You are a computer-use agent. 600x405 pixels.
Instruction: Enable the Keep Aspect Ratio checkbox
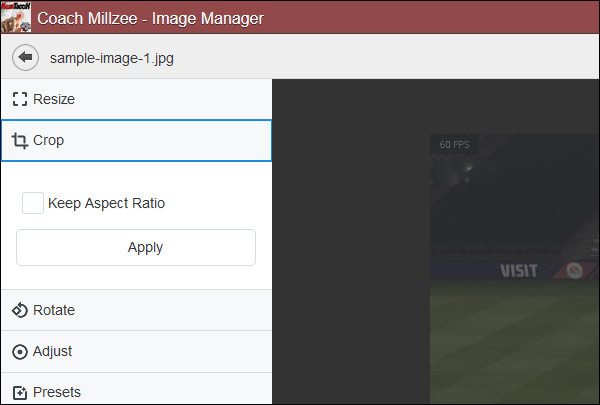[x=33, y=203]
